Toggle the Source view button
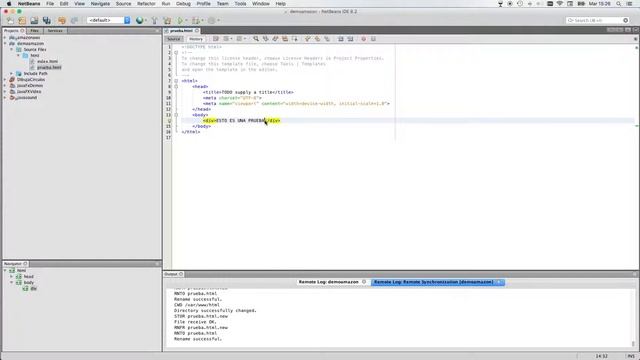 click(173, 39)
